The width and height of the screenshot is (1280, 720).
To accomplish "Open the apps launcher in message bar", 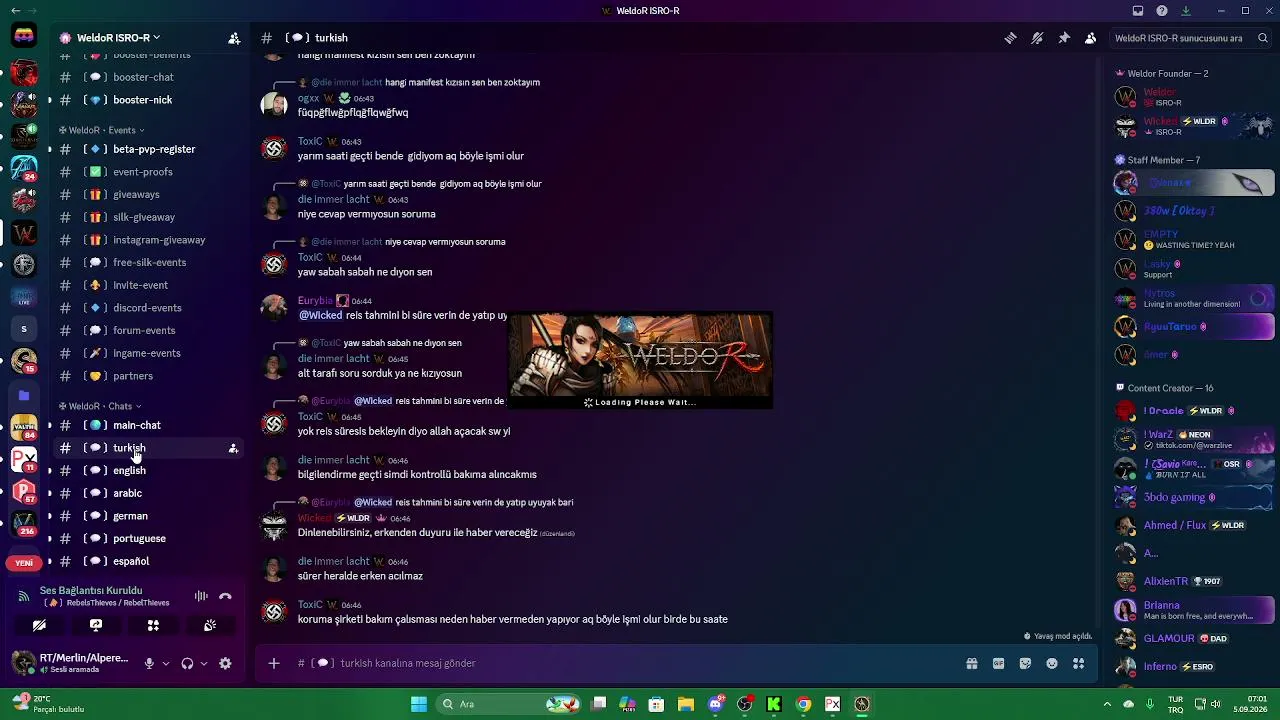I will coord(1078,663).
